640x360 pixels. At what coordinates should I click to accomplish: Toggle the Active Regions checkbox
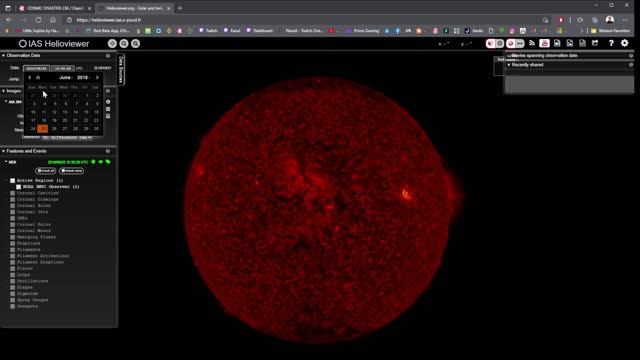pos(13,180)
